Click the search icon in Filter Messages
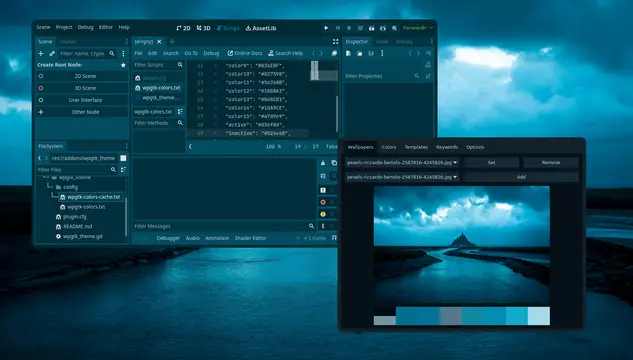The width and height of the screenshot is (633, 360). pyautogui.click(x=311, y=226)
